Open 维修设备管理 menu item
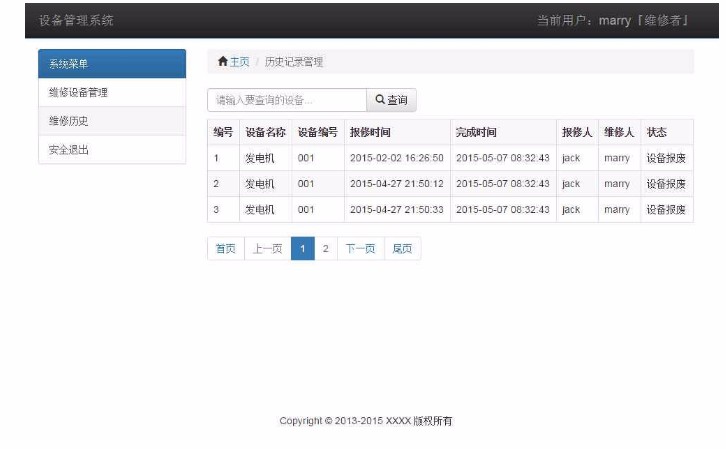Screen dimensions: 726x449 pyautogui.click(x=112, y=93)
